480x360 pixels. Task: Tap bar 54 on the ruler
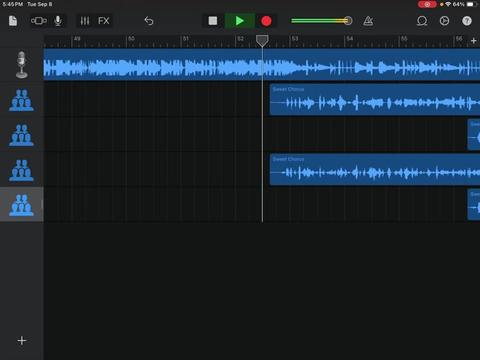(x=349, y=39)
